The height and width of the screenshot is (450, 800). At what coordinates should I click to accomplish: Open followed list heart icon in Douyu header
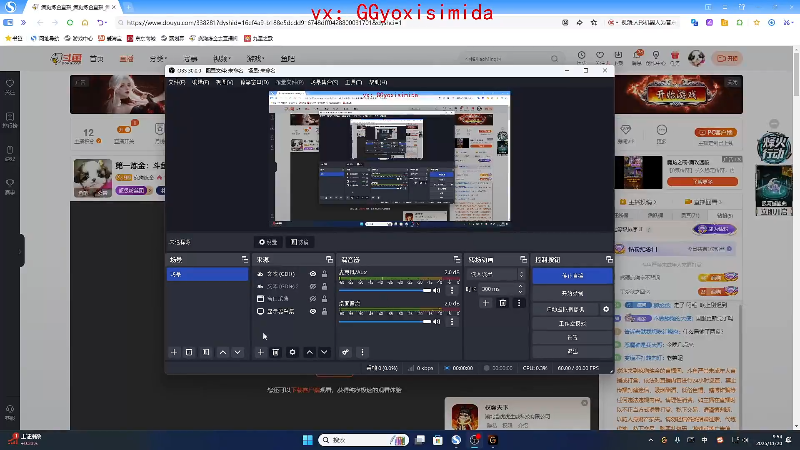(600, 56)
